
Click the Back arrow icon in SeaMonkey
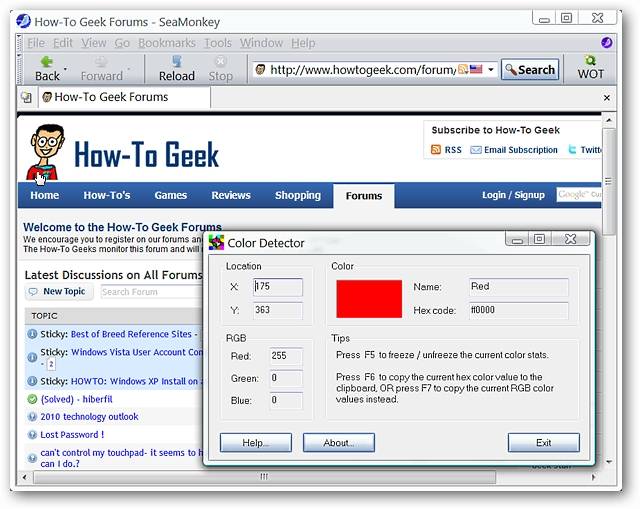(47, 62)
